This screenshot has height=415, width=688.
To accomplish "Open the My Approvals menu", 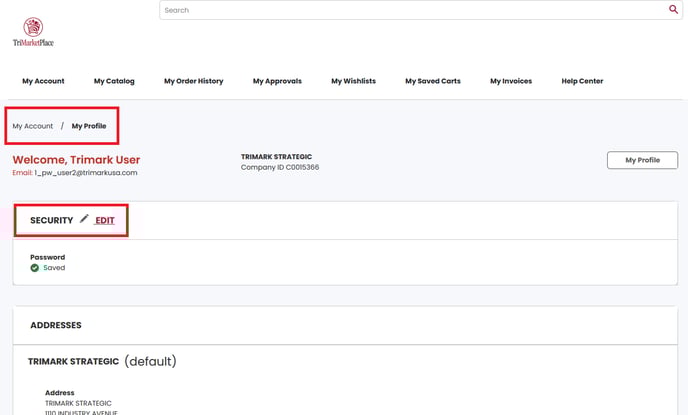I will [277, 81].
